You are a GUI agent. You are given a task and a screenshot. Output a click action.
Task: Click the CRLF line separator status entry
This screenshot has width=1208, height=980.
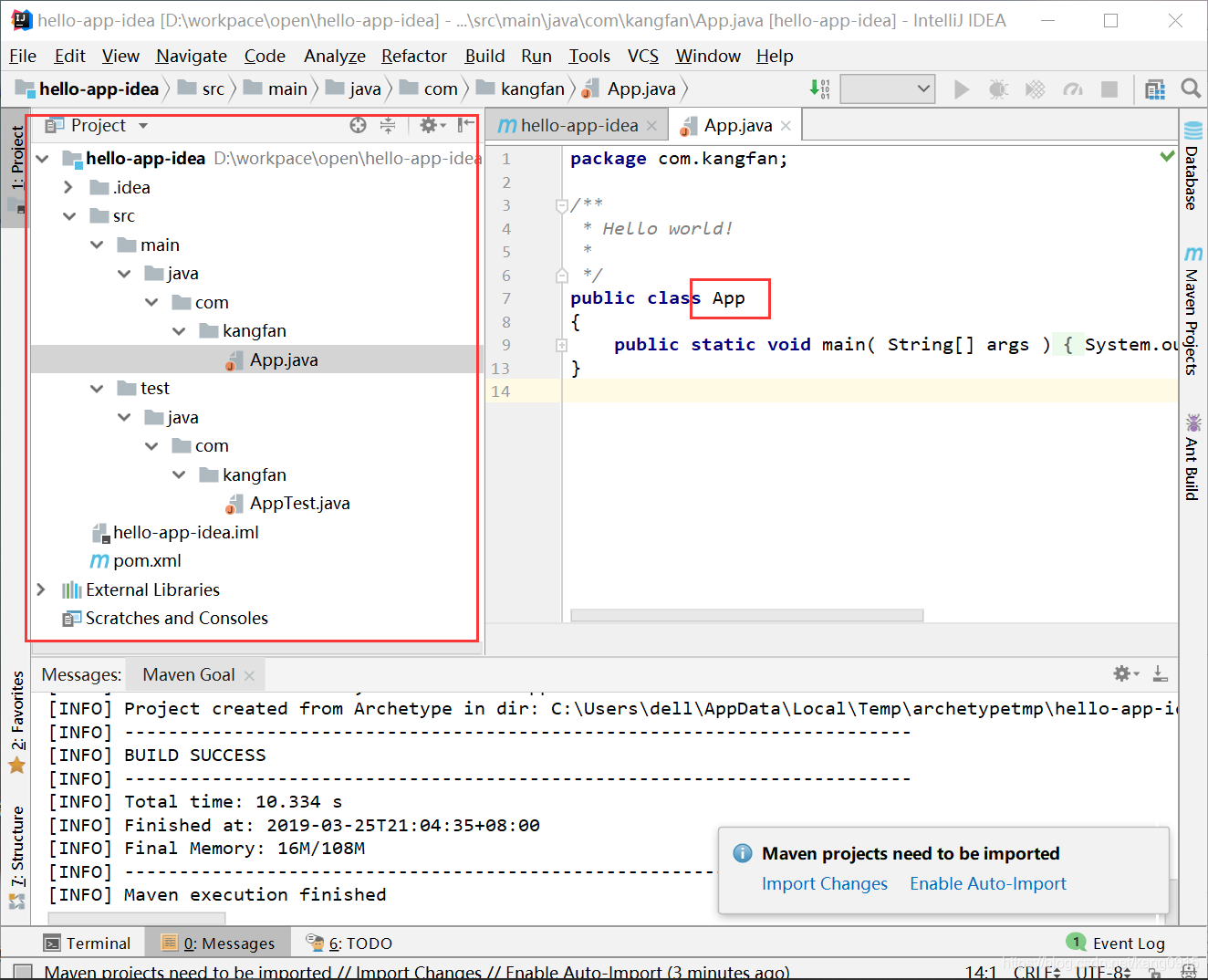coord(1037,972)
